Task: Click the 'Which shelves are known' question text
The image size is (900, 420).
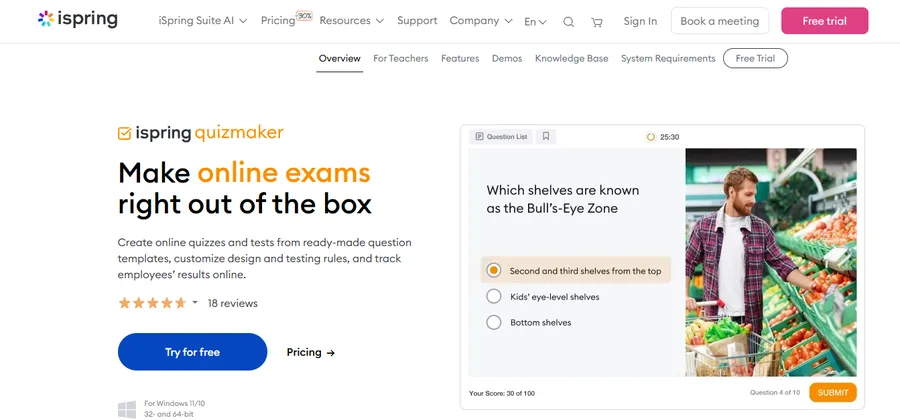Action: [x=562, y=190]
